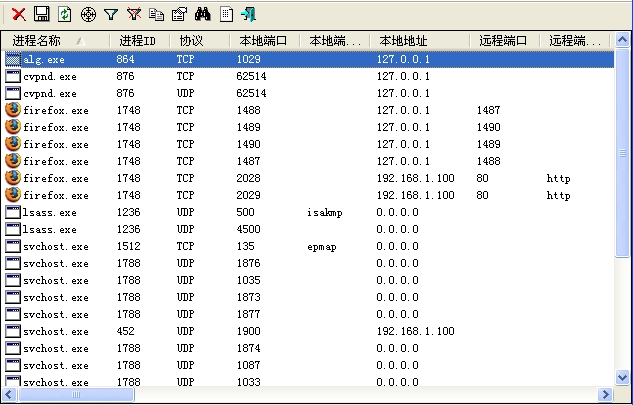The height and width of the screenshot is (405, 633).
Task: Click http cell on port 2028 row
Action: coord(558,178)
